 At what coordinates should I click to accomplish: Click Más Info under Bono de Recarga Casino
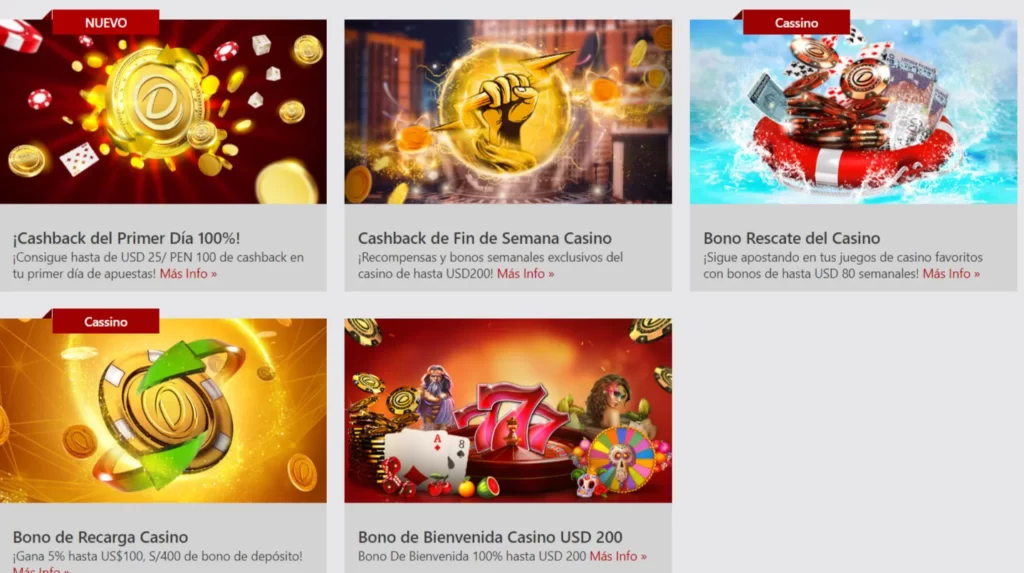[x=40, y=570]
